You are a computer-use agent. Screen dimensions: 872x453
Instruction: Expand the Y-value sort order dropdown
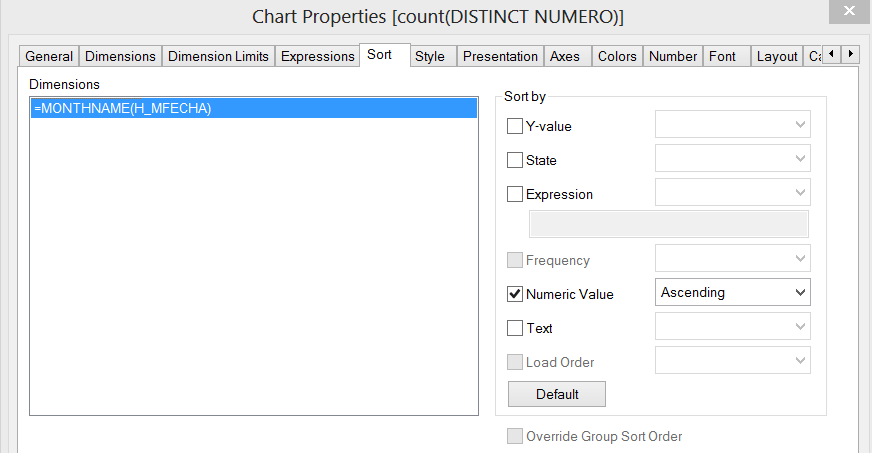click(x=732, y=125)
